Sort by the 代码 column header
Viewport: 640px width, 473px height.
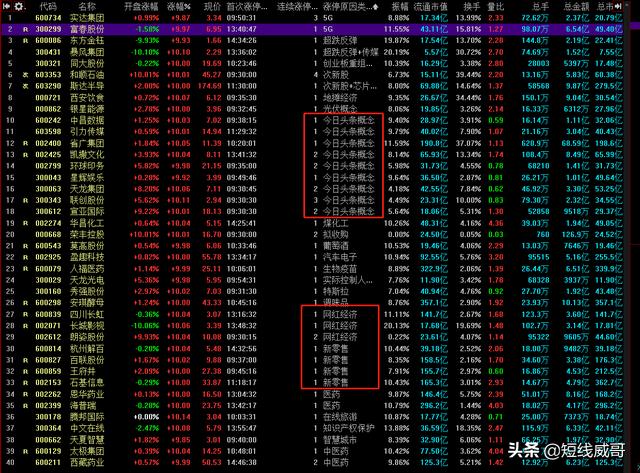(x=48, y=7)
